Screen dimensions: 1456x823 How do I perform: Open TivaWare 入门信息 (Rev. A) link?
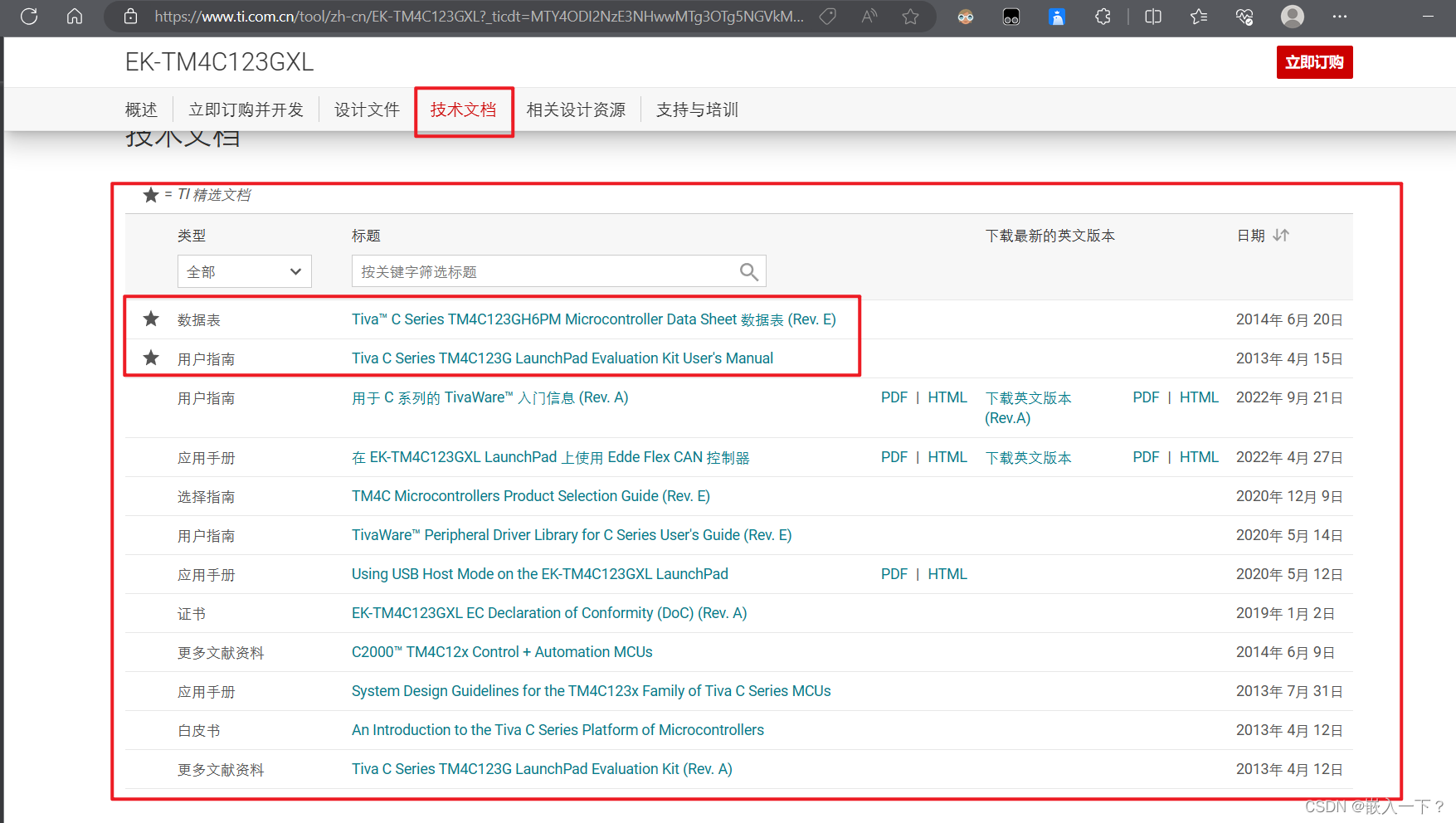(x=490, y=397)
